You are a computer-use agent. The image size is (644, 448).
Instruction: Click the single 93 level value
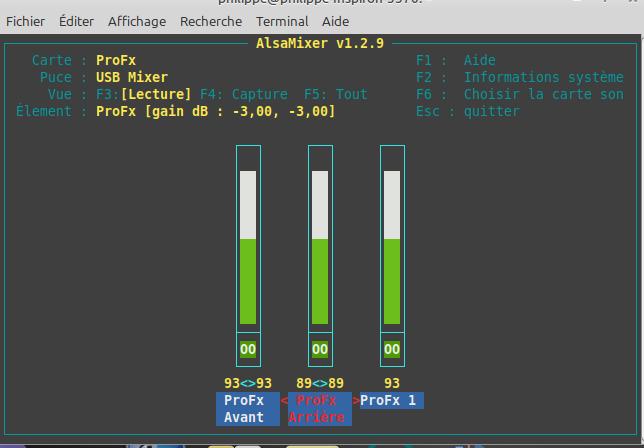click(x=392, y=383)
